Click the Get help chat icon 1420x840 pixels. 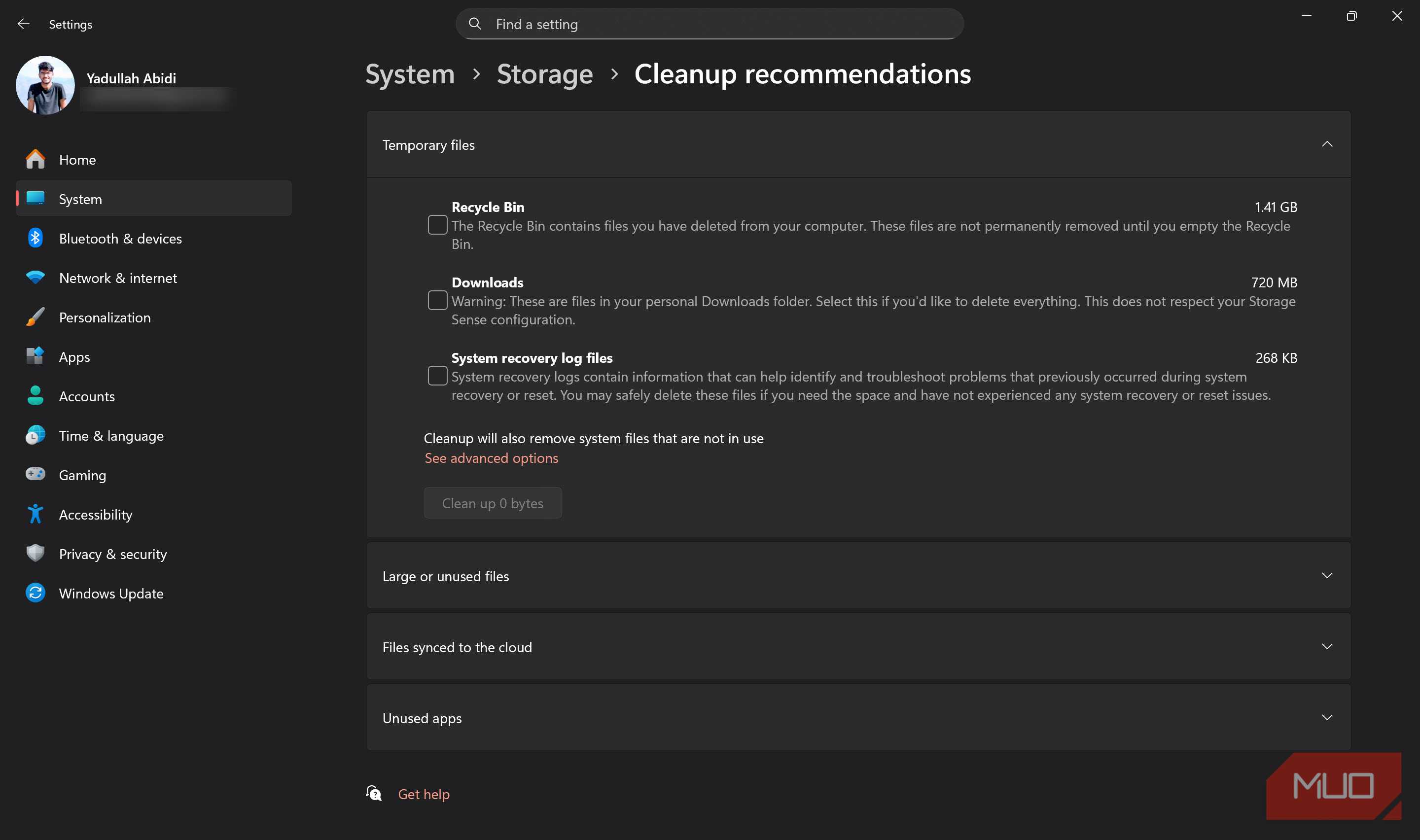pyautogui.click(x=374, y=794)
